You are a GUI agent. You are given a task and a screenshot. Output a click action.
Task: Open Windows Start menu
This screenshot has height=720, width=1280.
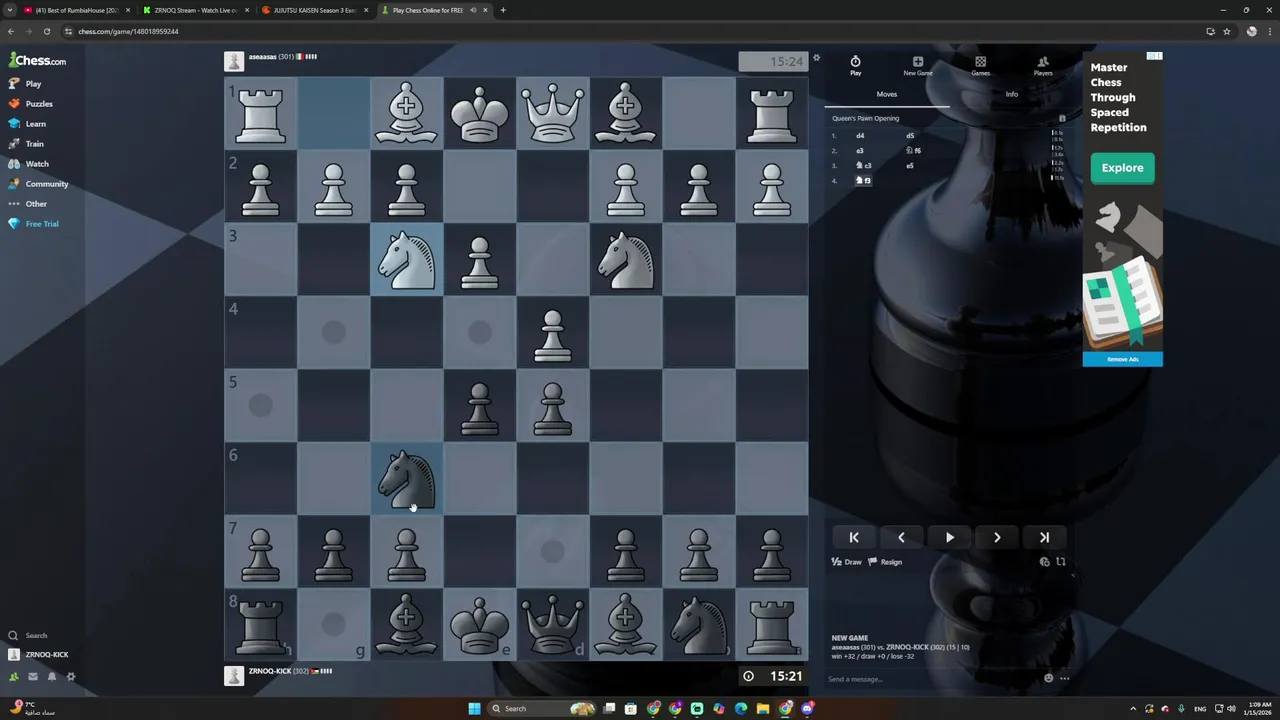474,708
